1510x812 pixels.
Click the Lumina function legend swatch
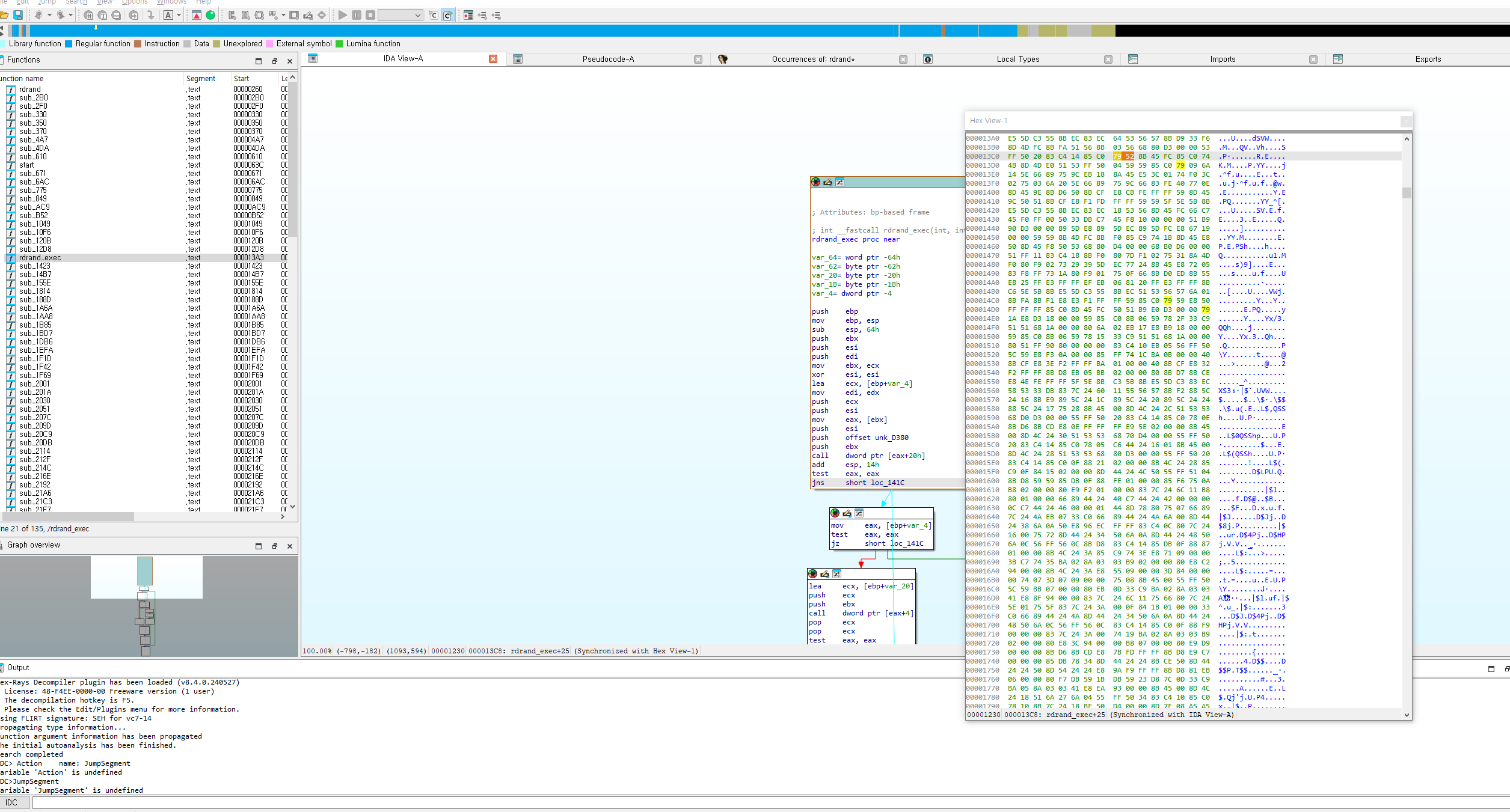click(339, 43)
